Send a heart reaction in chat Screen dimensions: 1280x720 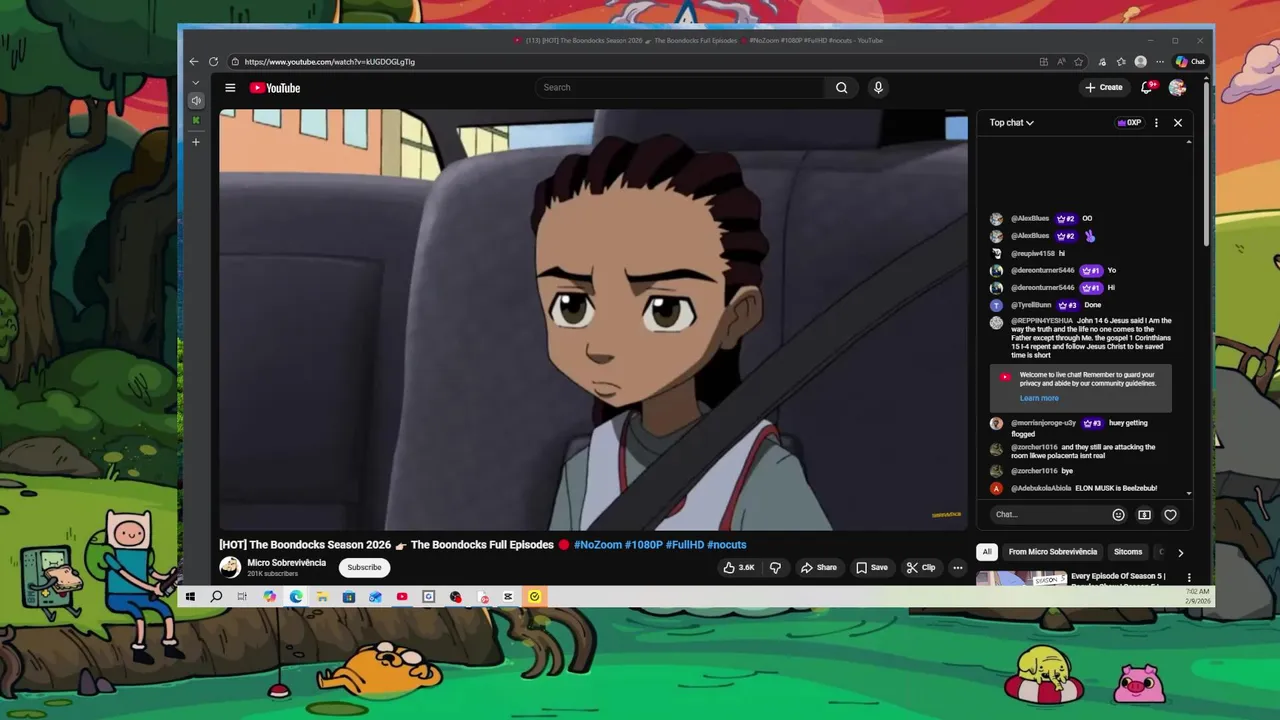pos(1170,515)
